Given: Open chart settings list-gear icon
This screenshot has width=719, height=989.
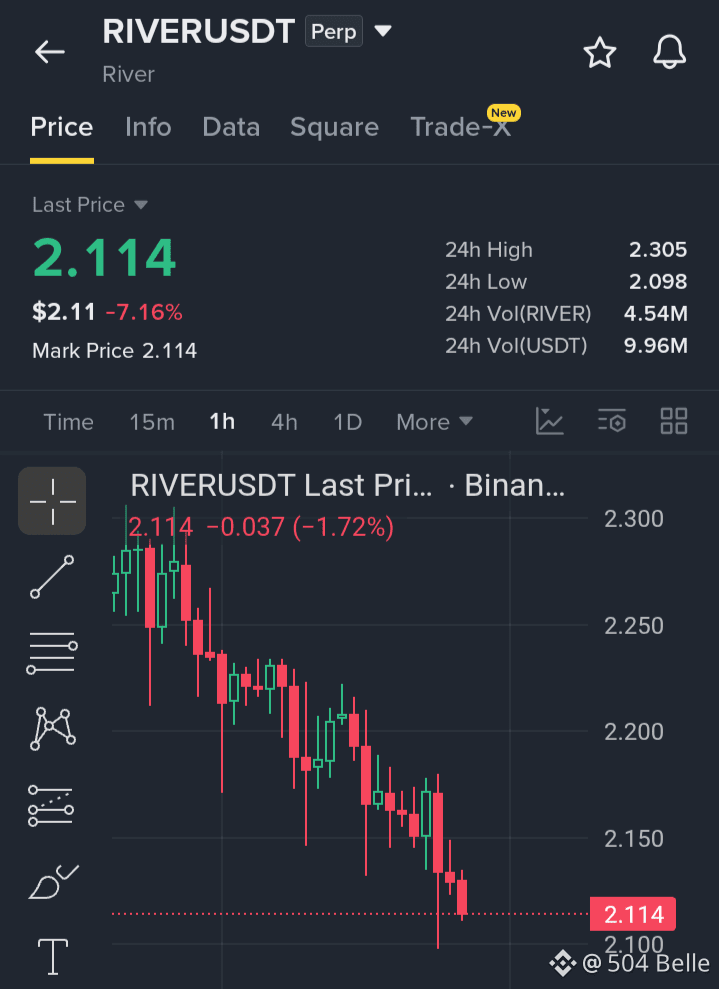Looking at the screenshot, I should (612, 421).
